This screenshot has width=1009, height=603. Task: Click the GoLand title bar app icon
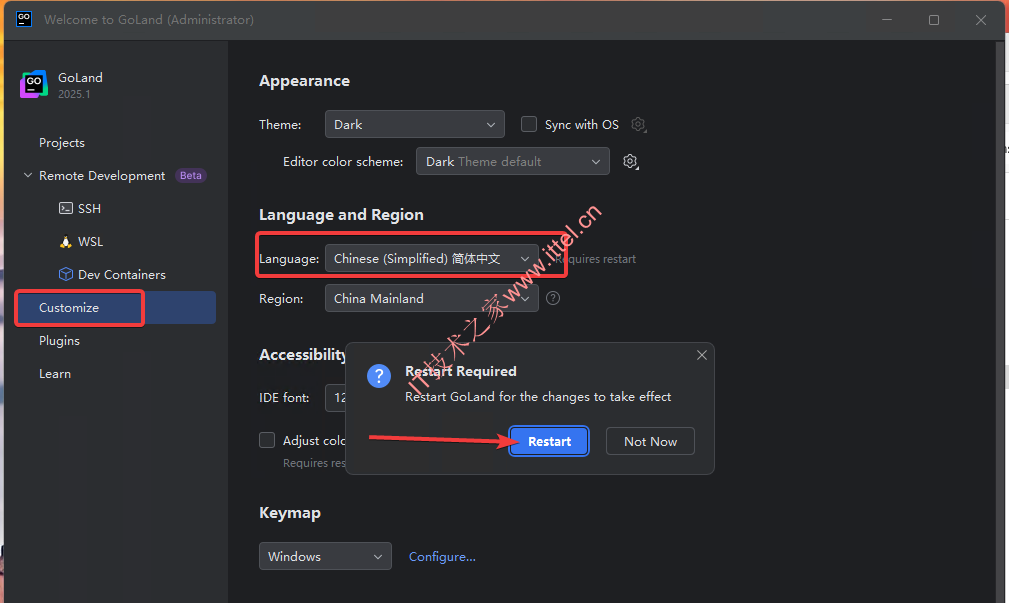pyautogui.click(x=24, y=19)
